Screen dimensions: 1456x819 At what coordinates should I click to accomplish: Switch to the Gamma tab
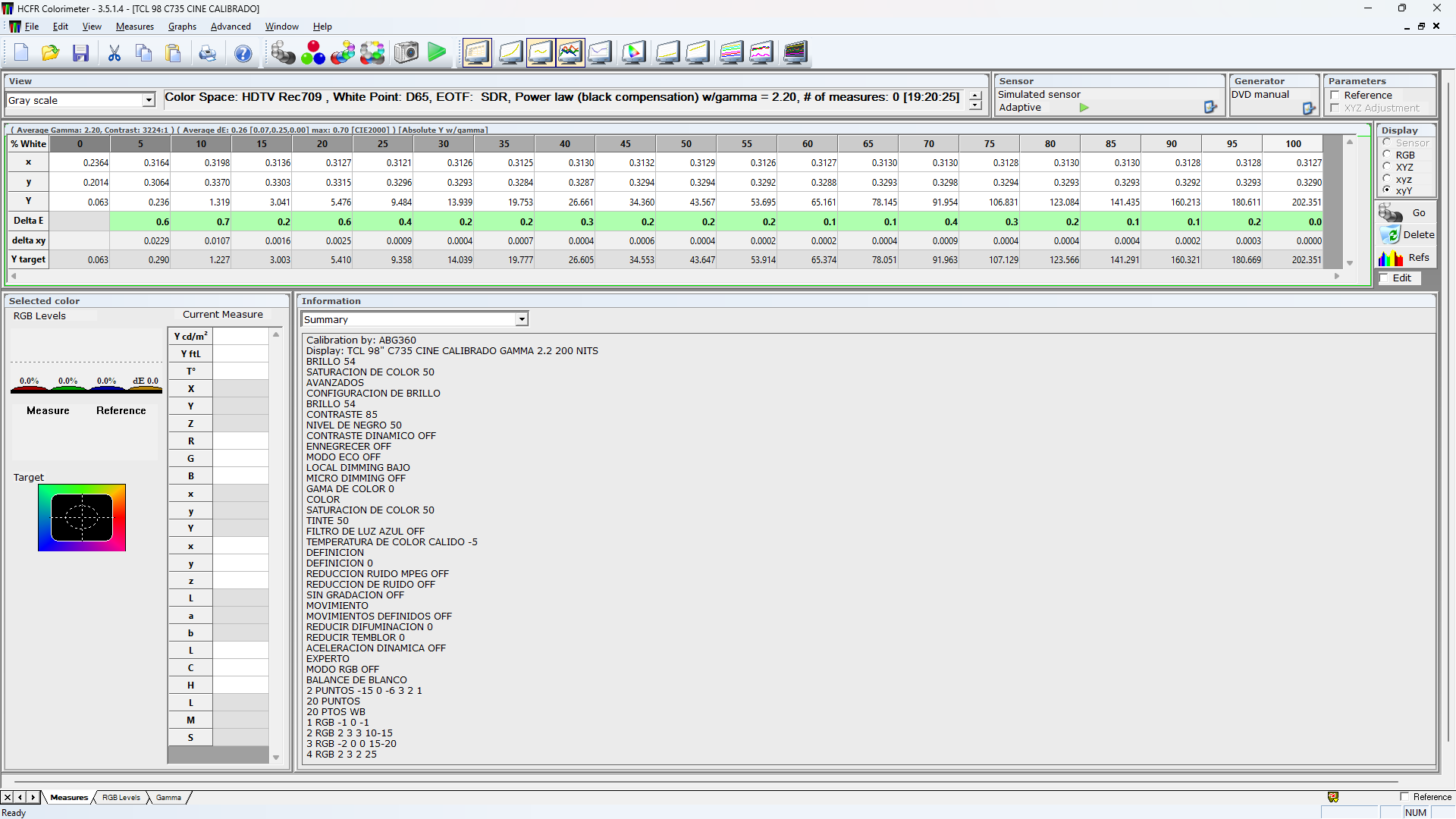[168, 797]
